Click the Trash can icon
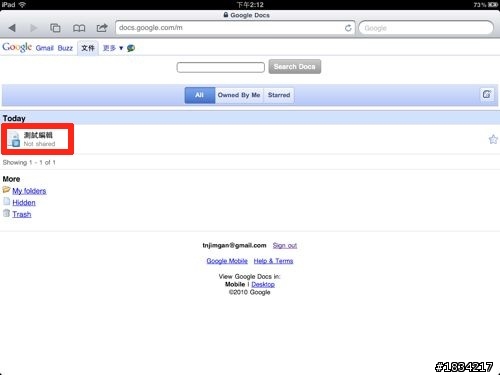The image size is (500, 375). (x=6, y=213)
